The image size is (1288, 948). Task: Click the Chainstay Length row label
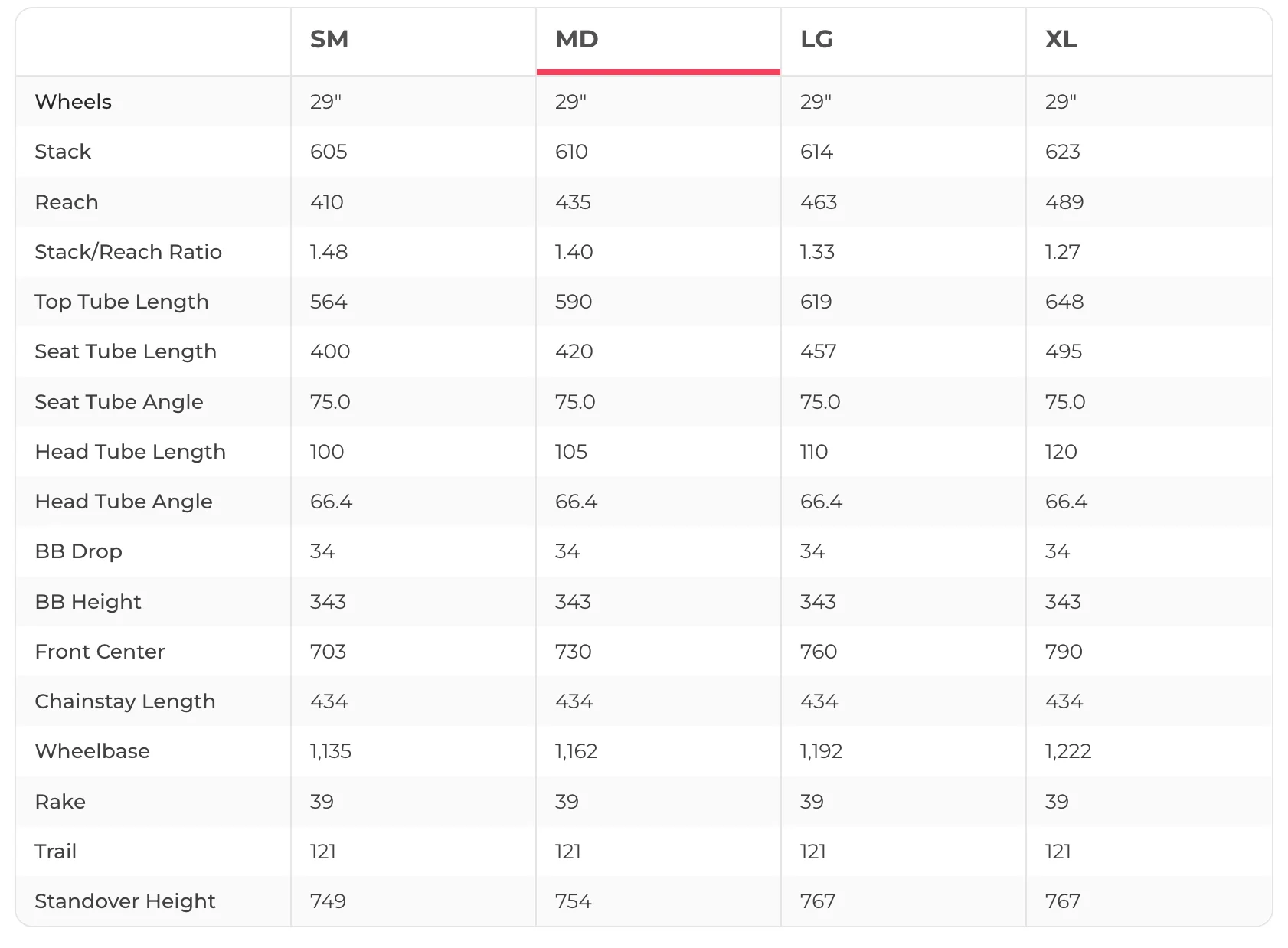click(126, 701)
